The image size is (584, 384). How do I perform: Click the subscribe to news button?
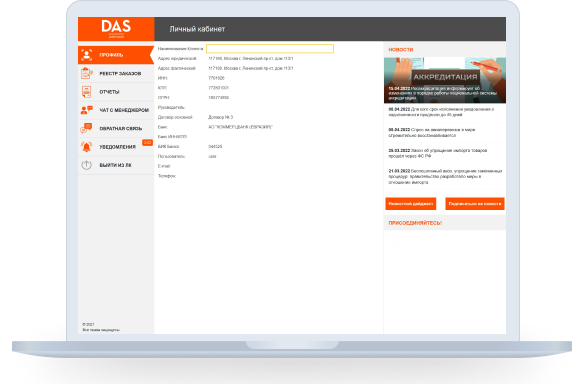click(x=475, y=204)
